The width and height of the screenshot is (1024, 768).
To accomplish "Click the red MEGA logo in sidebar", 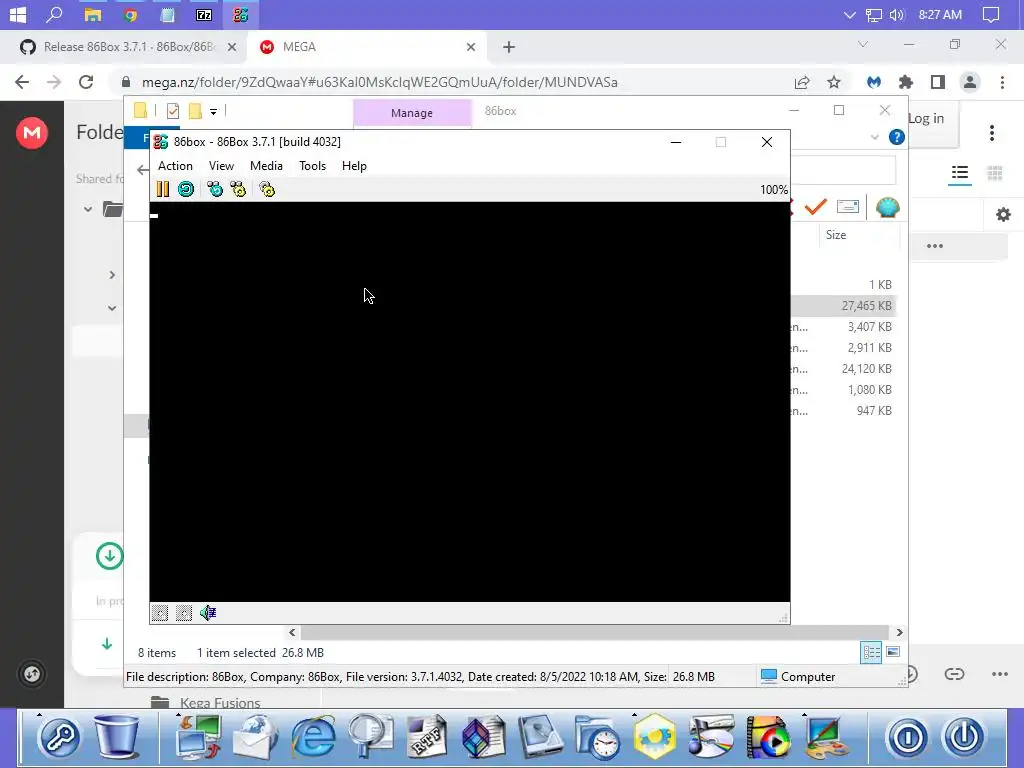I will click(x=31, y=133).
